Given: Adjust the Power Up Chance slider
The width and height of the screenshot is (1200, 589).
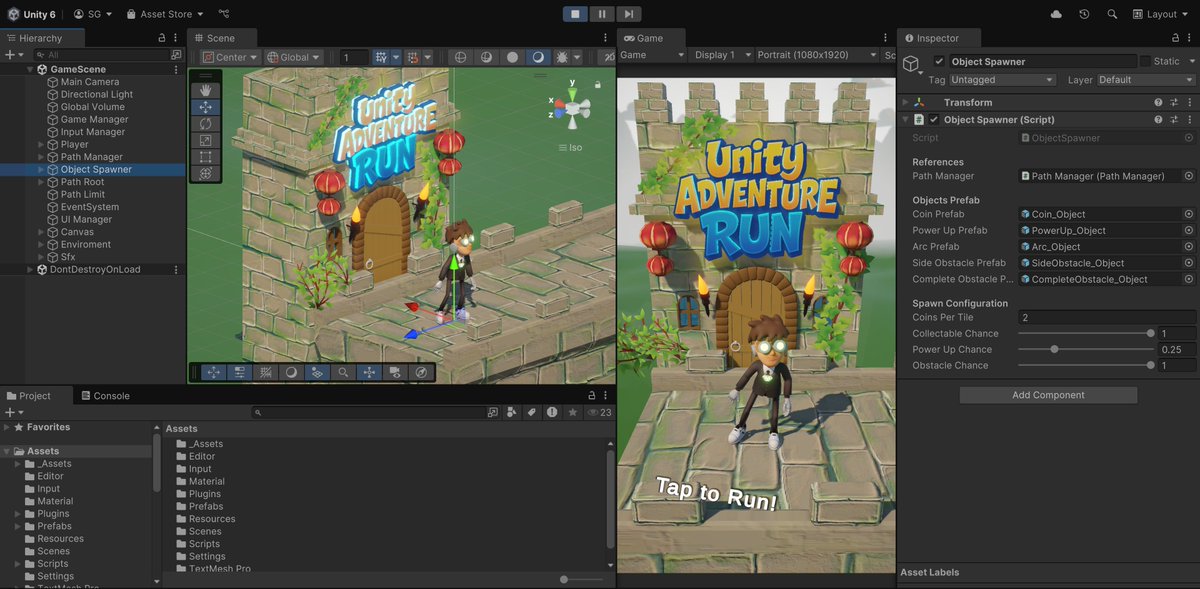Looking at the screenshot, I should click(x=1054, y=349).
